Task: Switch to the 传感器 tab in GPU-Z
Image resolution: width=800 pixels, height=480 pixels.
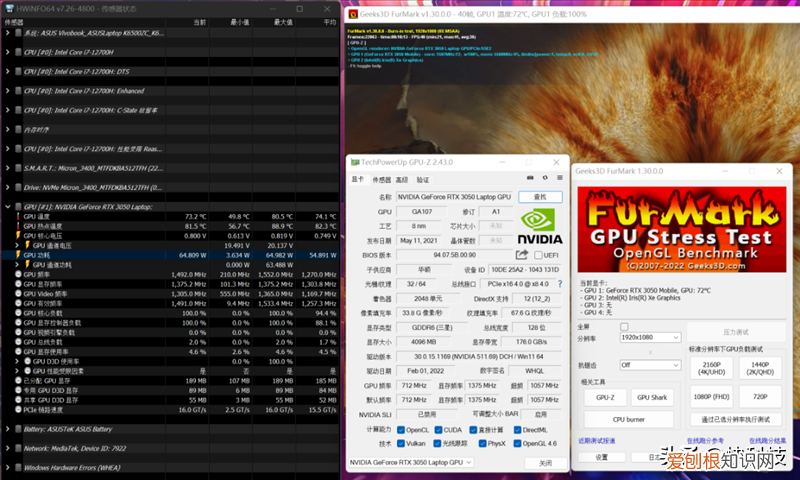Action: (381, 180)
